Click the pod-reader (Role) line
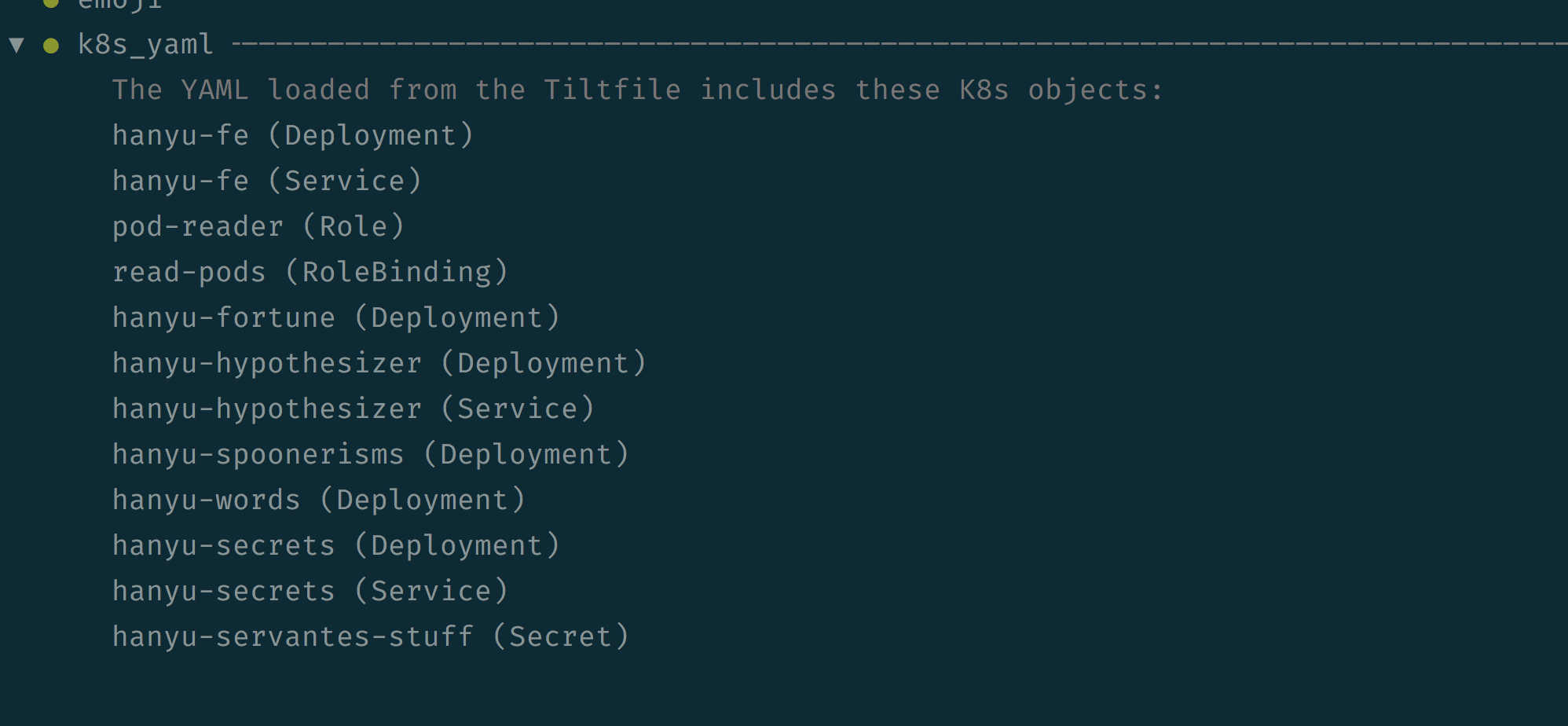This screenshot has width=1568, height=726. [x=258, y=227]
